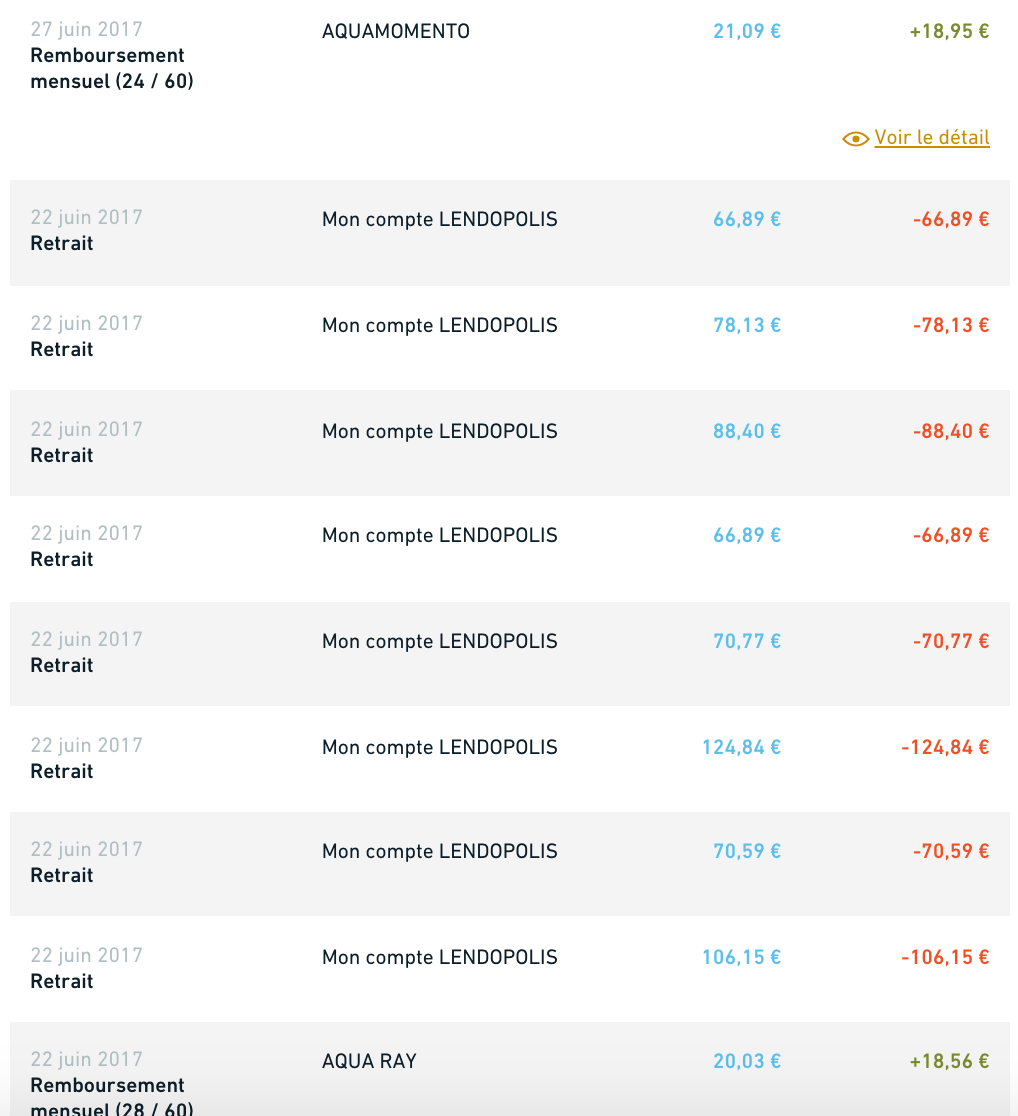Select Remboursement mensuel (28 / 60) label
The height and width of the screenshot is (1116, 1018).
[112, 1096]
